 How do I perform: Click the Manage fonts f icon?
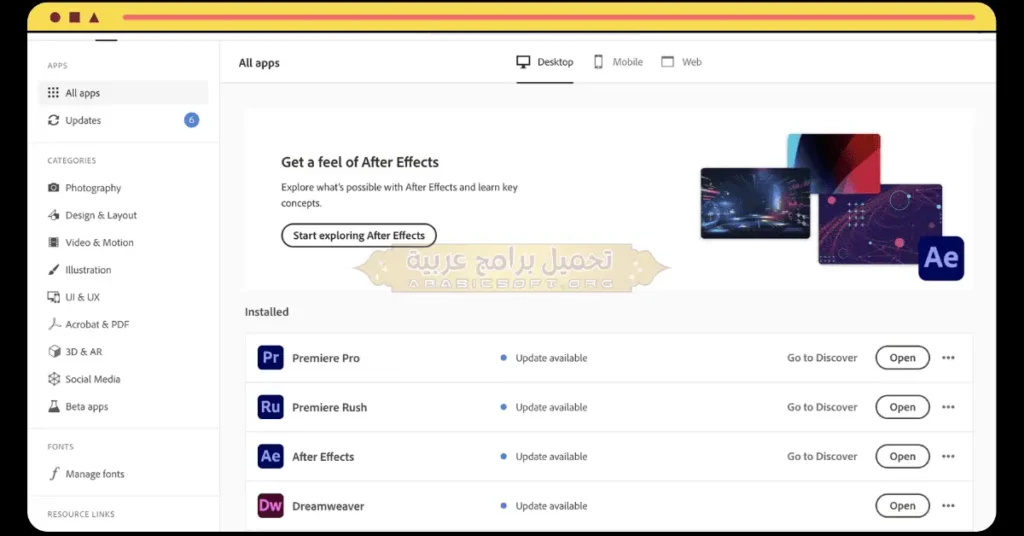pos(54,474)
